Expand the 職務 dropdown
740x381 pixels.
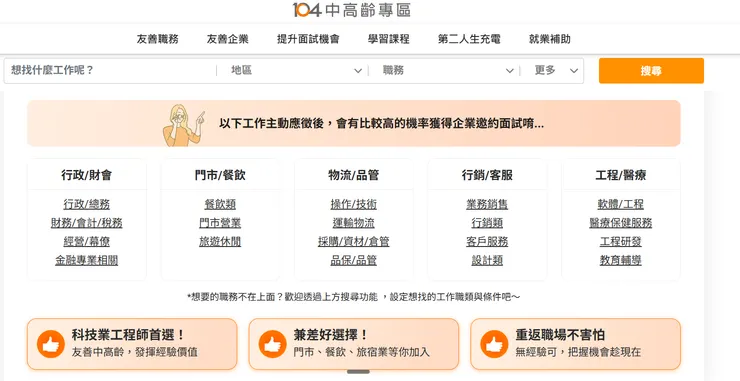click(448, 70)
